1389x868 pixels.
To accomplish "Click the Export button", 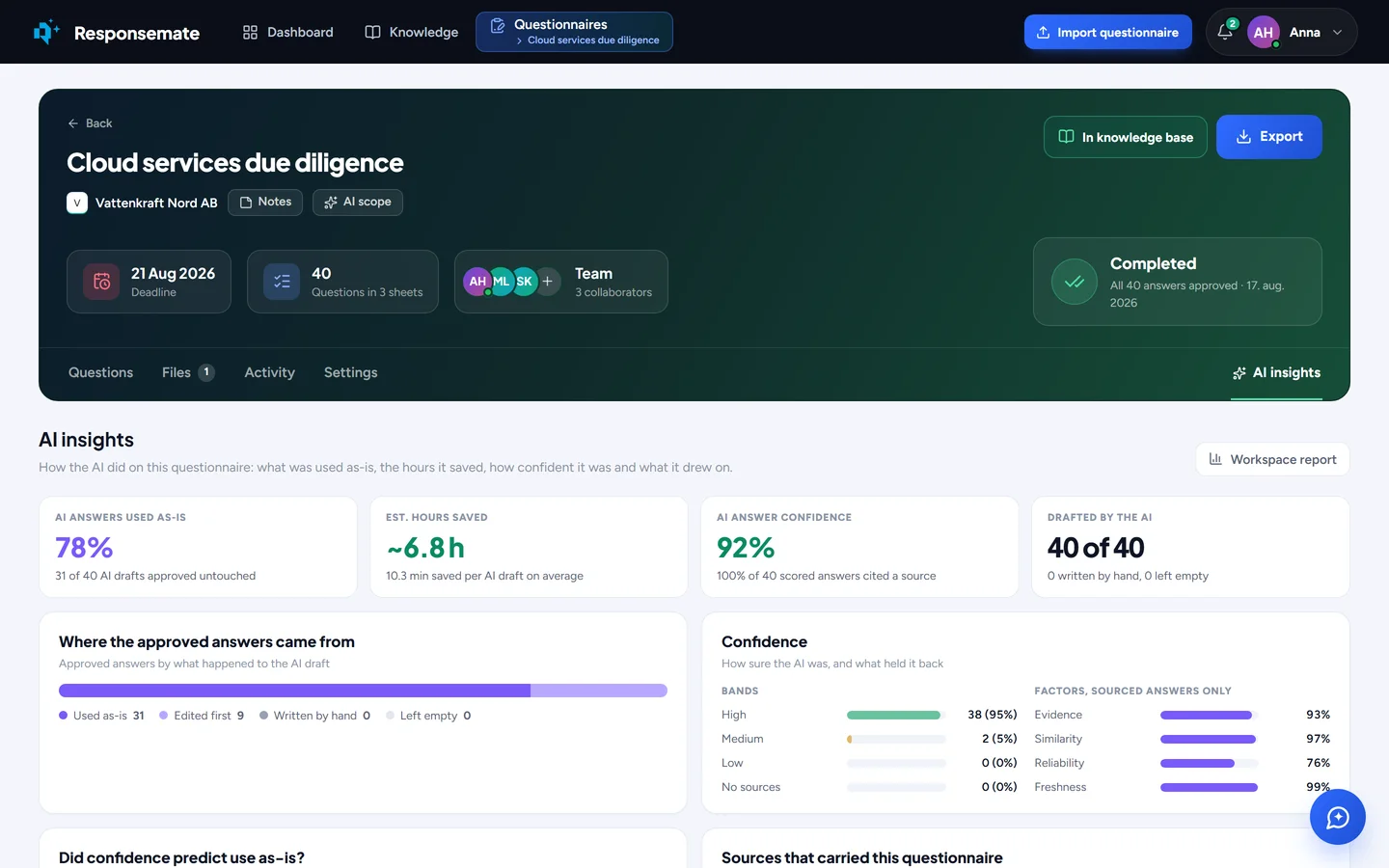I will [x=1269, y=137].
